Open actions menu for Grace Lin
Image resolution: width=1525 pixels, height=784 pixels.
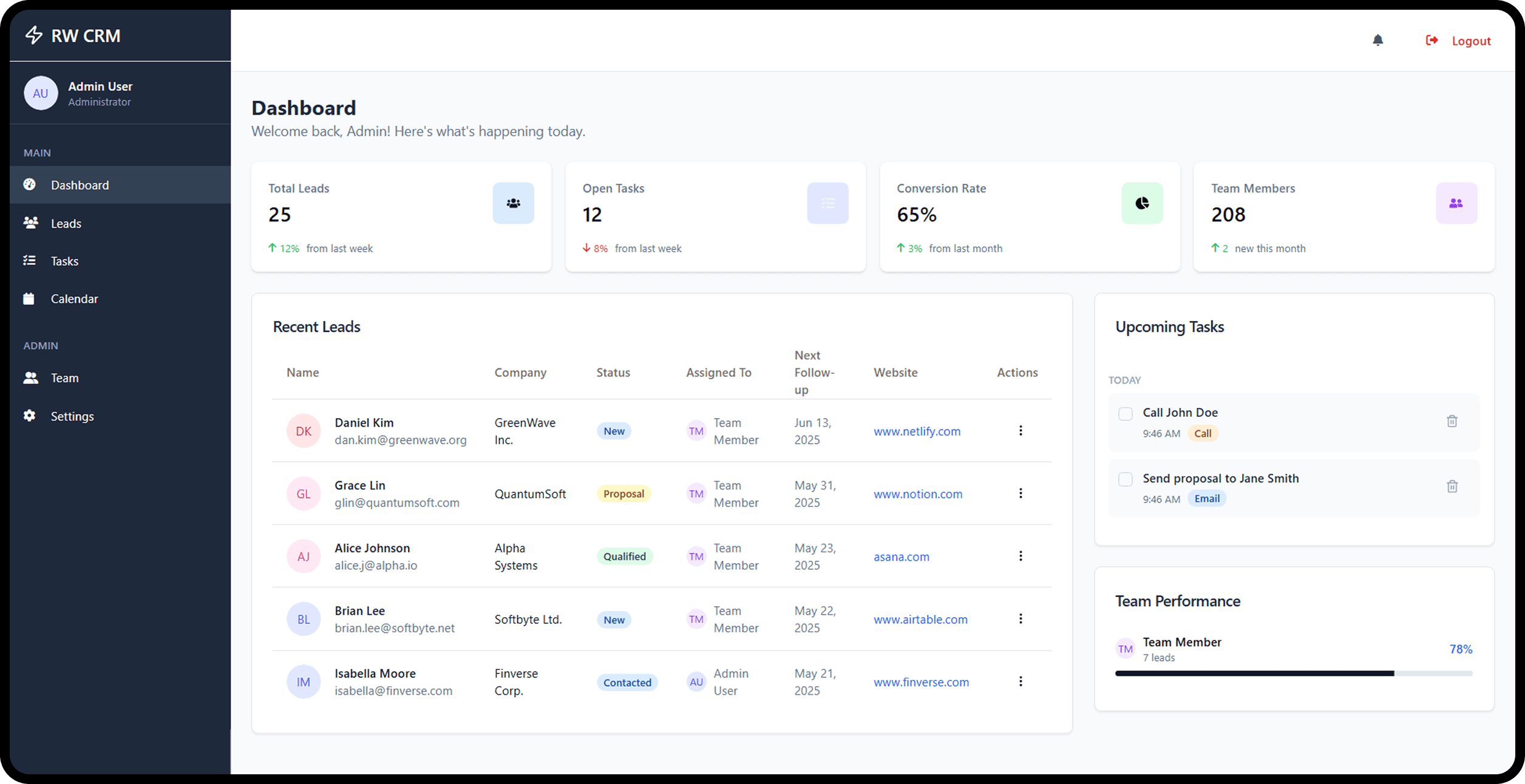1021,493
